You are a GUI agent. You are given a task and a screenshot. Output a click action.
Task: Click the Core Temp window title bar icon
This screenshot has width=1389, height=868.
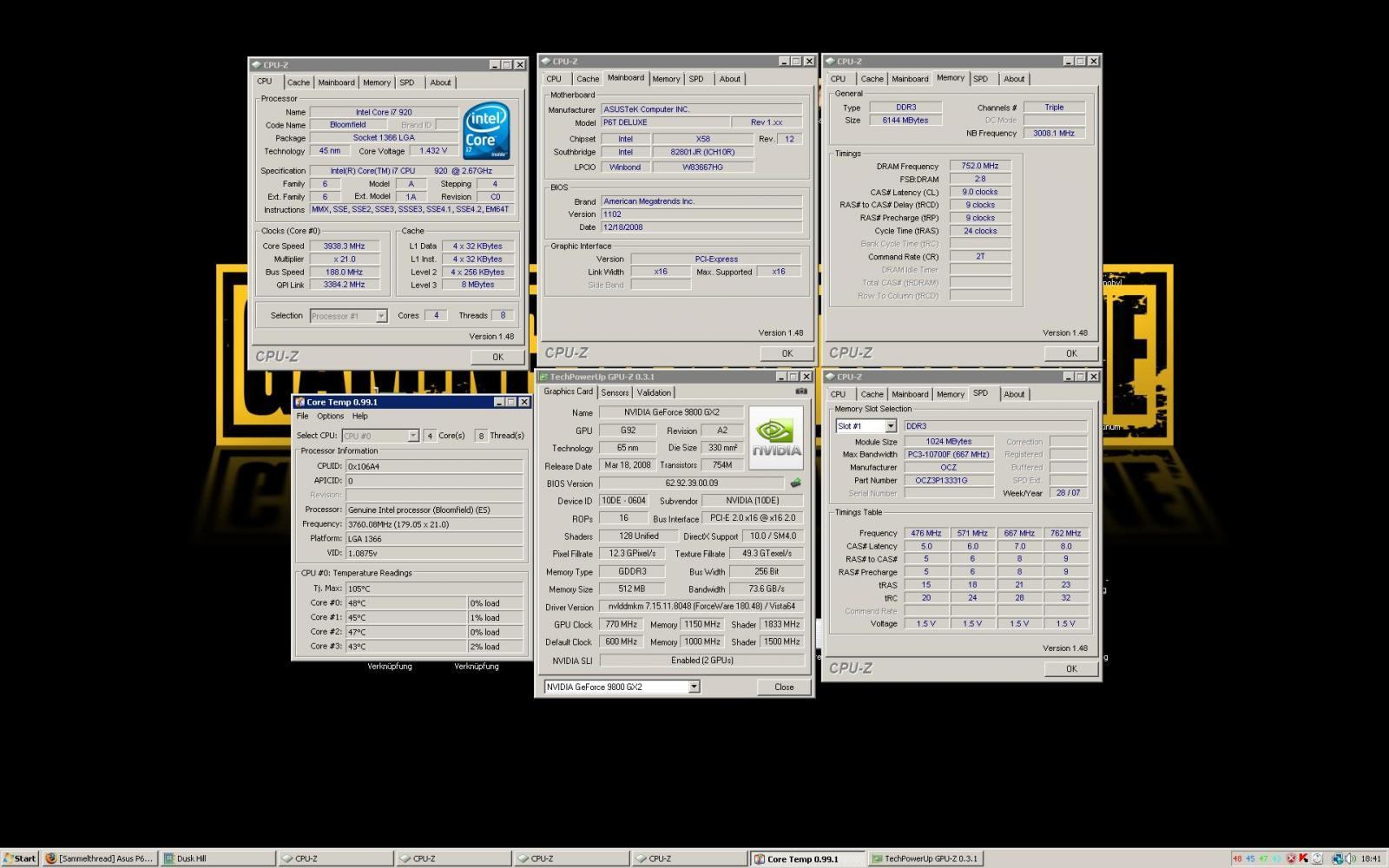[300, 402]
